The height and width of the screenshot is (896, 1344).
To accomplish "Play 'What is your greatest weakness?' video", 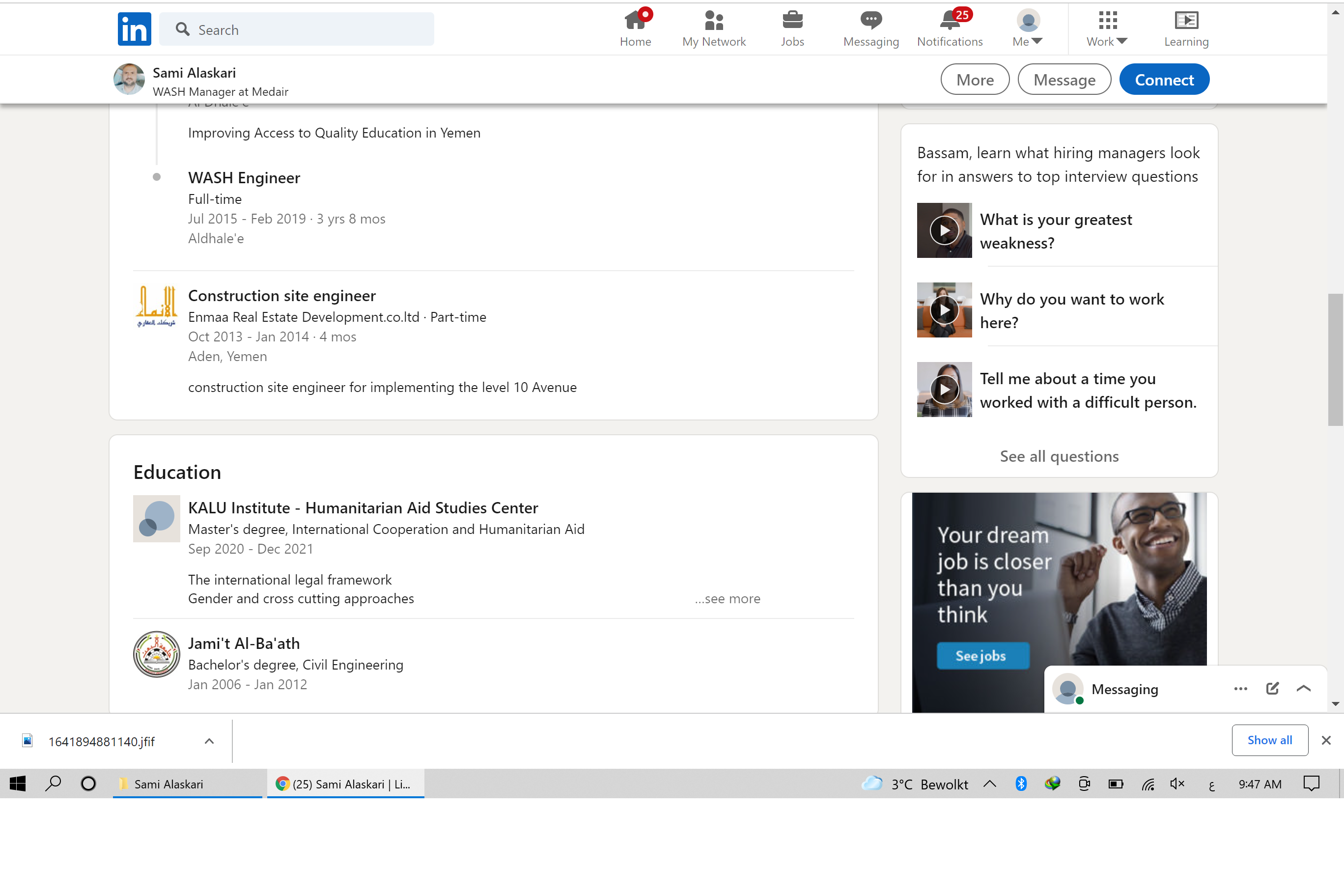I will (x=944, y=230).
